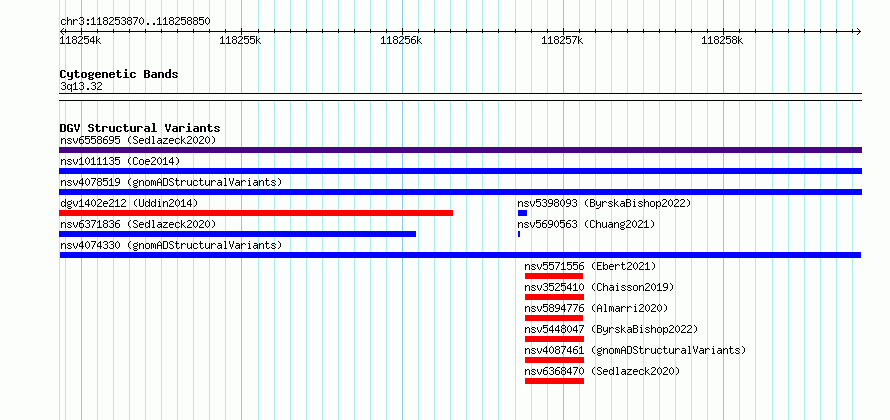Click the DGV Structural Variants track title
890x420 pixels.
tap(140, 128)
